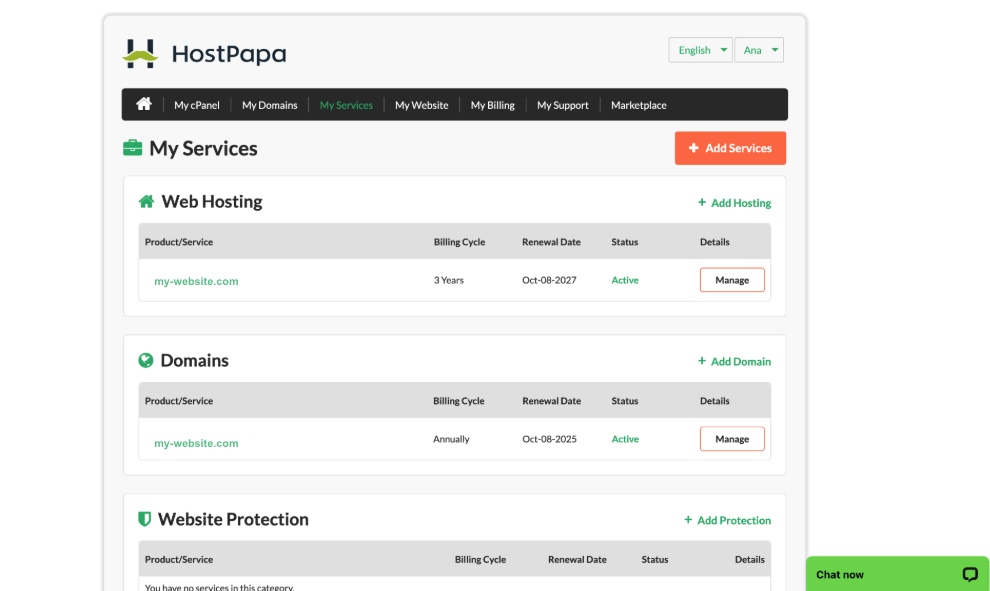
Task: Click the My Services briefcase icon
Action: (x=133, y=148)
